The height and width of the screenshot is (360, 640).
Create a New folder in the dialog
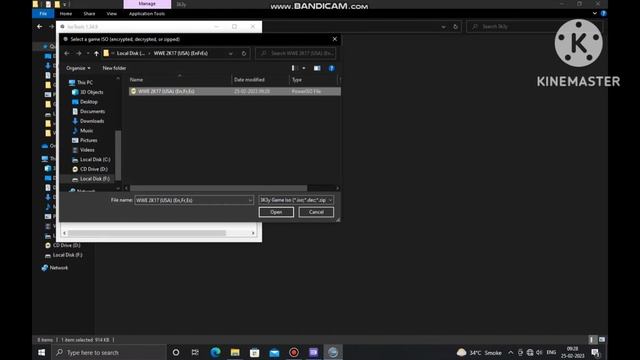click(x=114, y=68)
